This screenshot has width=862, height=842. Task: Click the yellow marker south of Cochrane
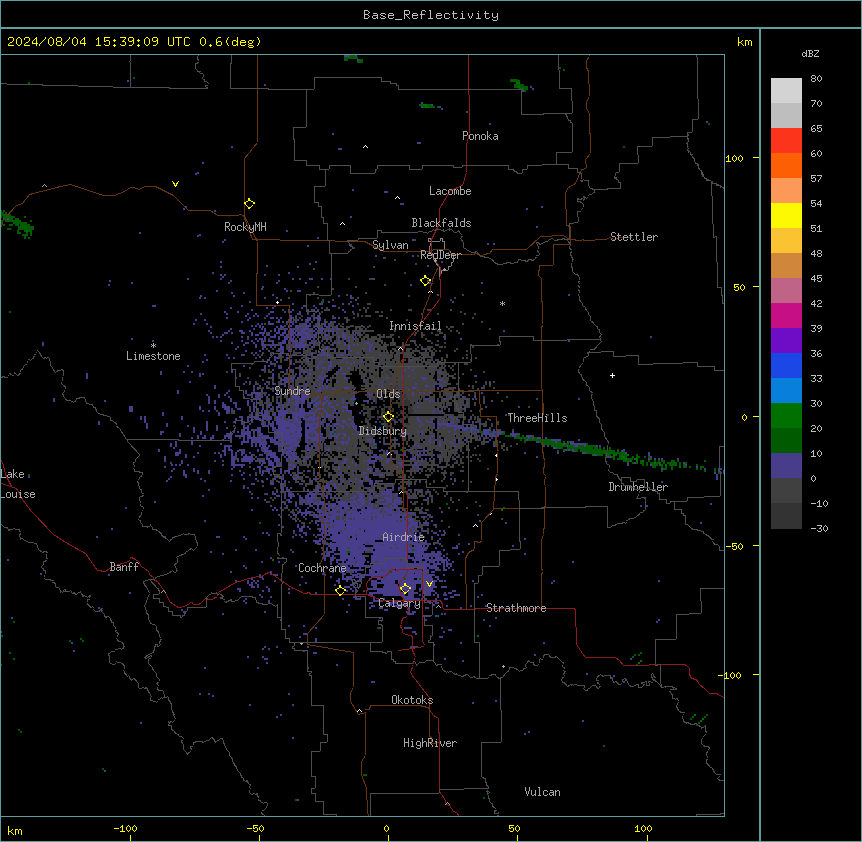340,591
